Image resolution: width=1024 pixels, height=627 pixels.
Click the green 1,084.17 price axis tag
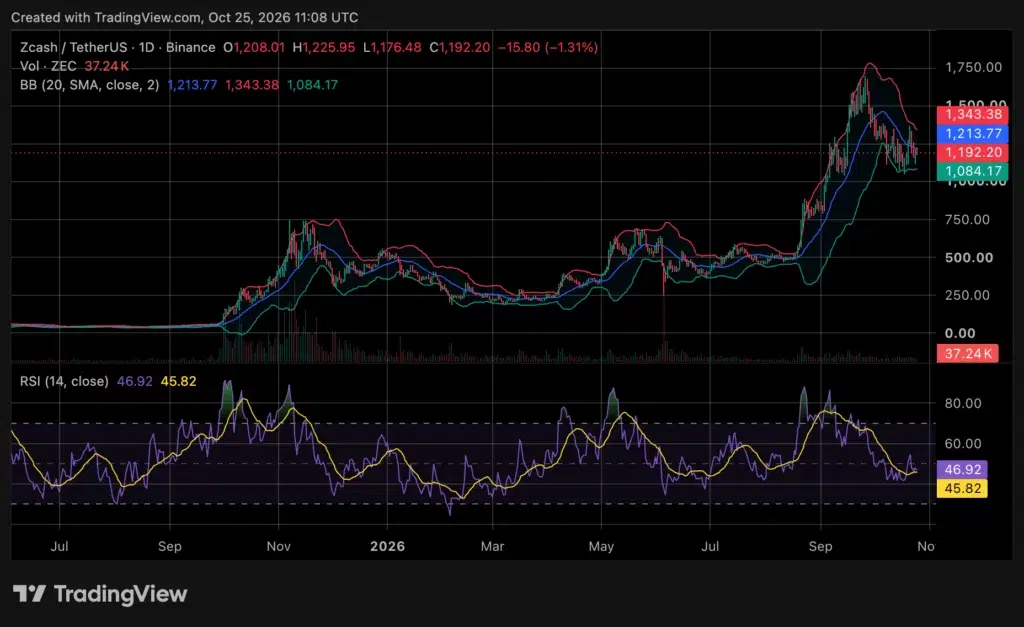pyautogui.click(x=972, y=171)
